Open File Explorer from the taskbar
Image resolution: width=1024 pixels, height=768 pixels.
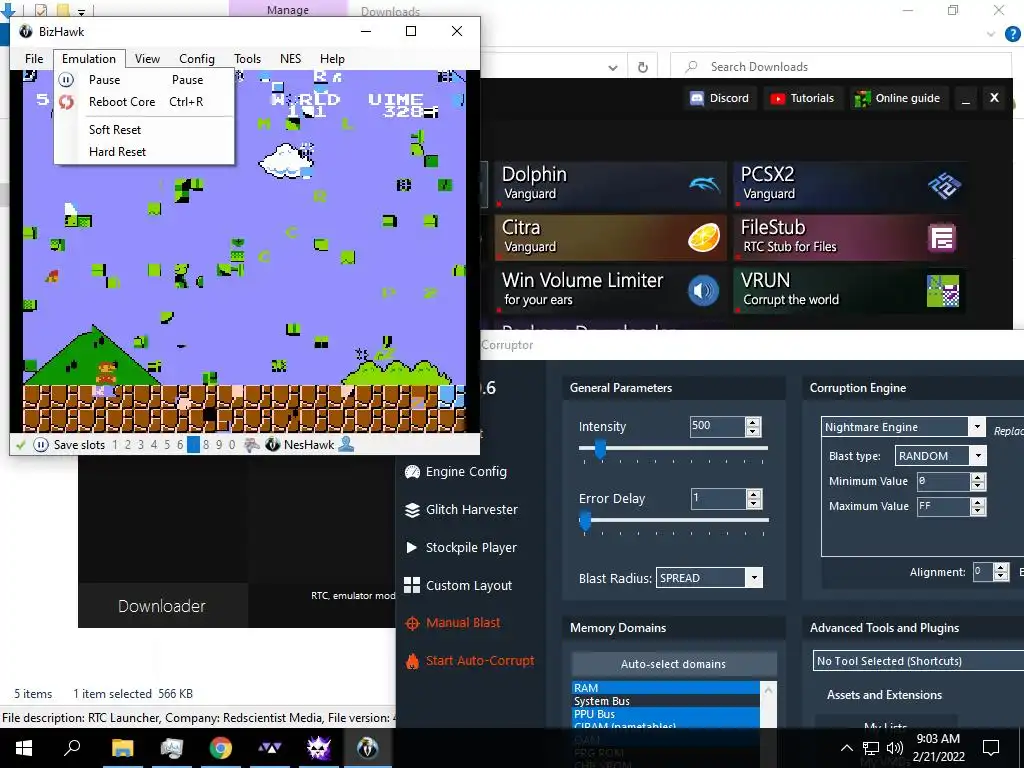[122, 748]
